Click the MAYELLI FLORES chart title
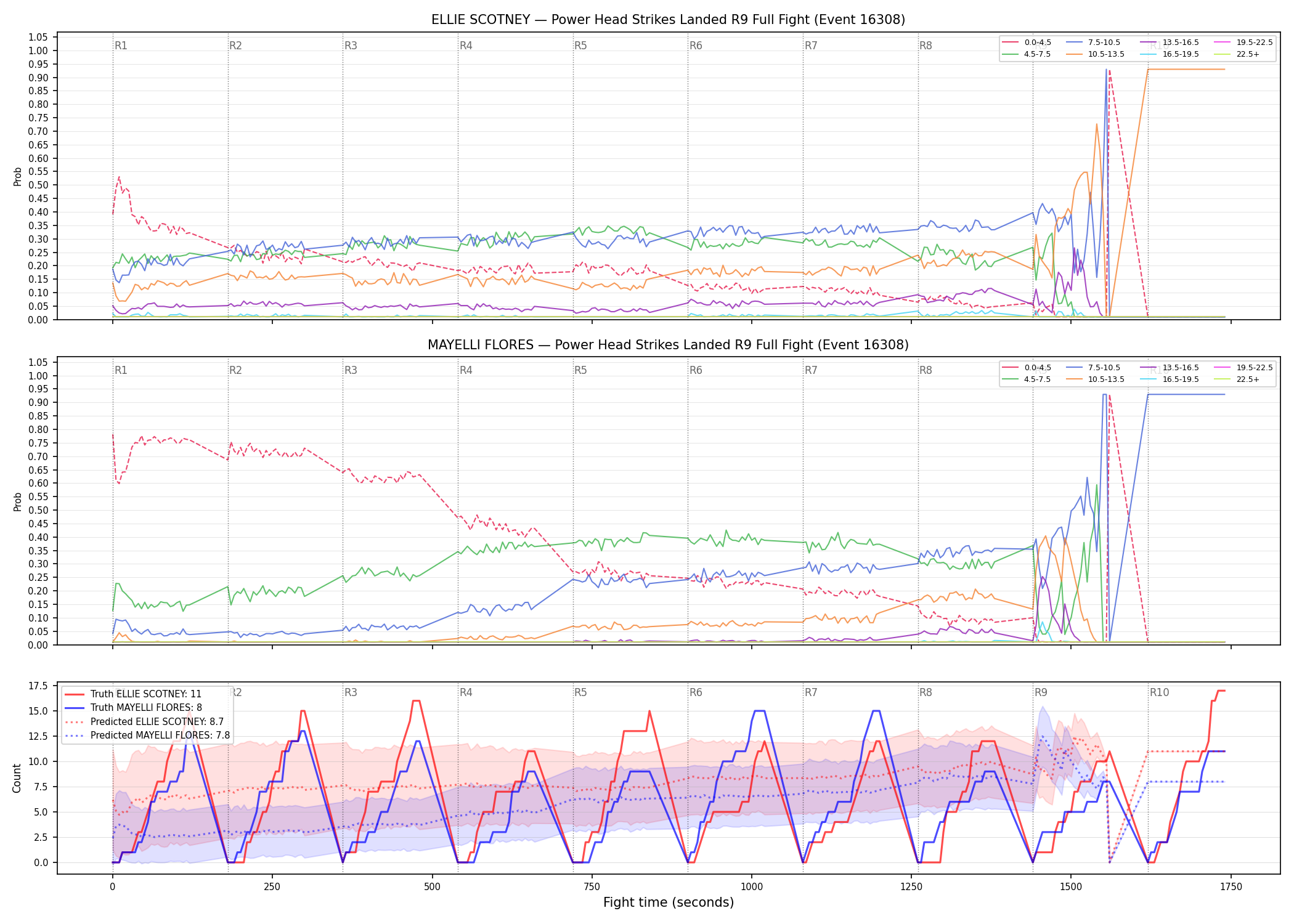This screenshot has height=924, width=1294. (668, 345)
